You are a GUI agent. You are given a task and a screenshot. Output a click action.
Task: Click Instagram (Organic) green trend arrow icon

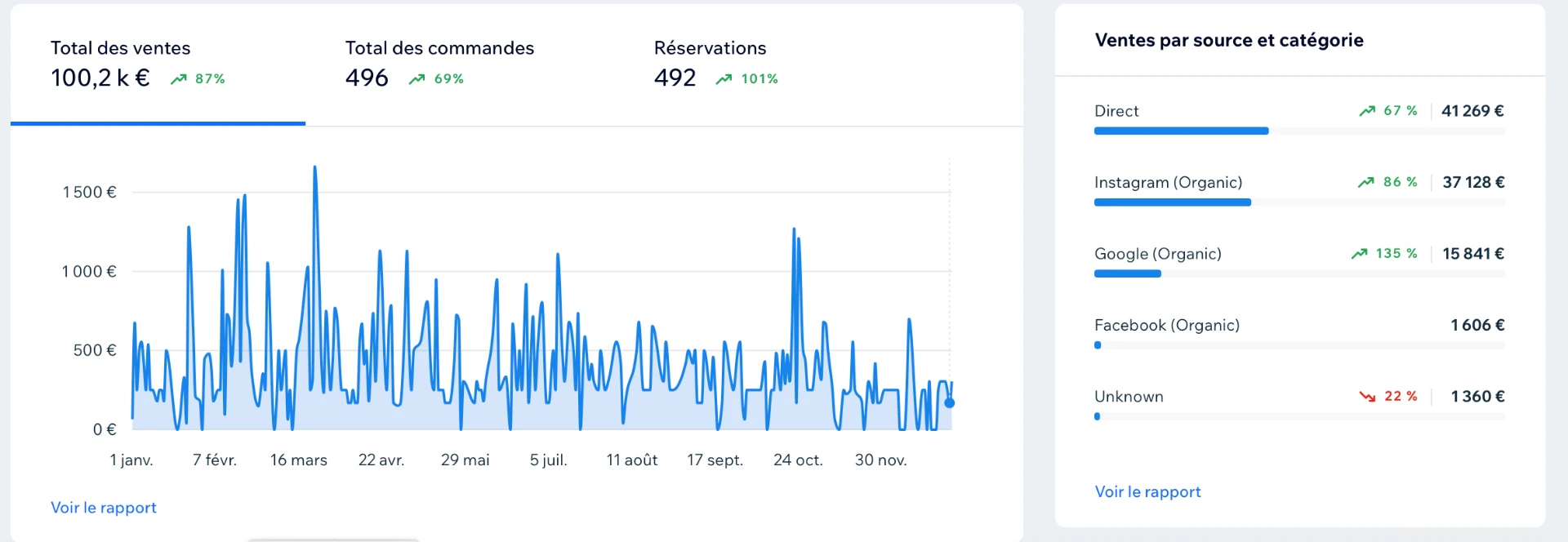1366,182
